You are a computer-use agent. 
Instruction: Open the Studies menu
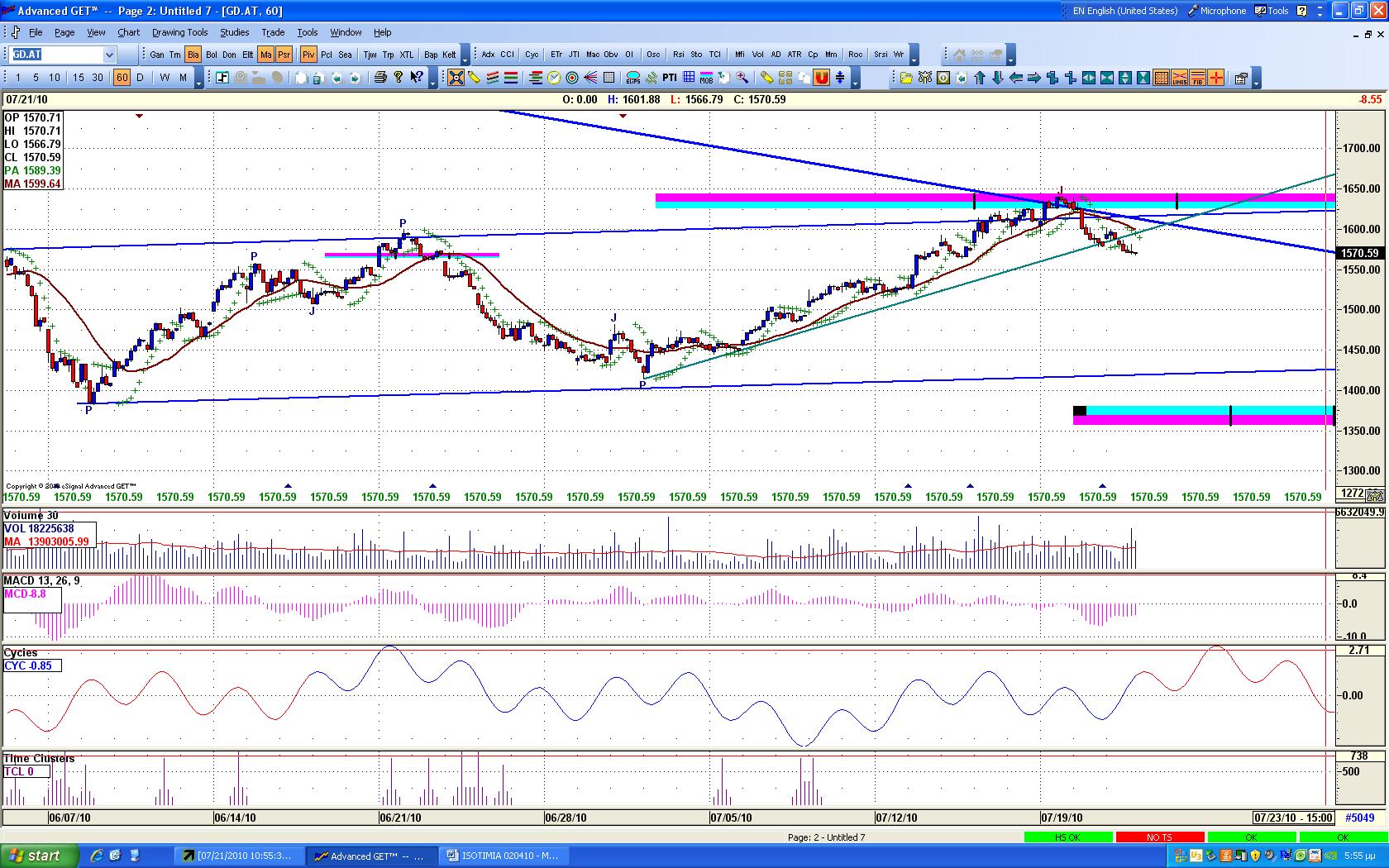pyautogui.click(x=234, y=32)
